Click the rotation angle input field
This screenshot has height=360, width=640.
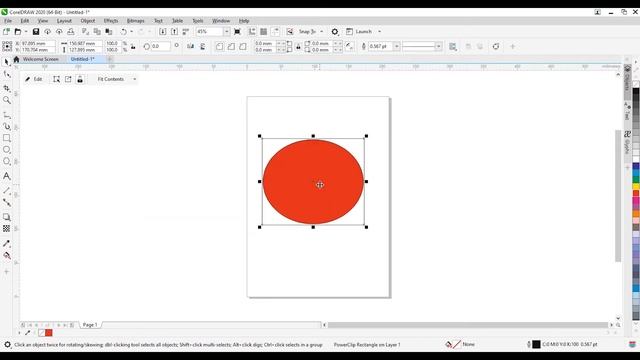[160, 47]
